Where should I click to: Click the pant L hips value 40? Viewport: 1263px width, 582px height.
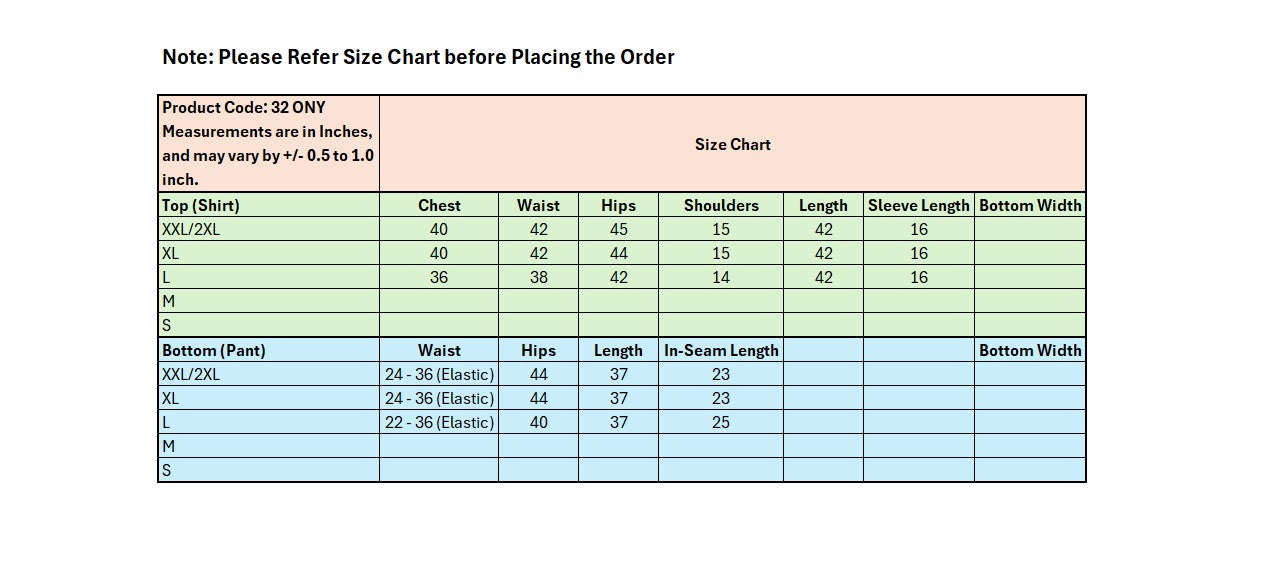539,422
